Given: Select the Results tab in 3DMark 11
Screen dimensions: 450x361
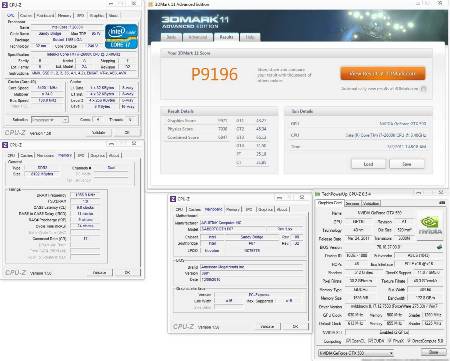Looking at the screenshot, I should [226, 37].
